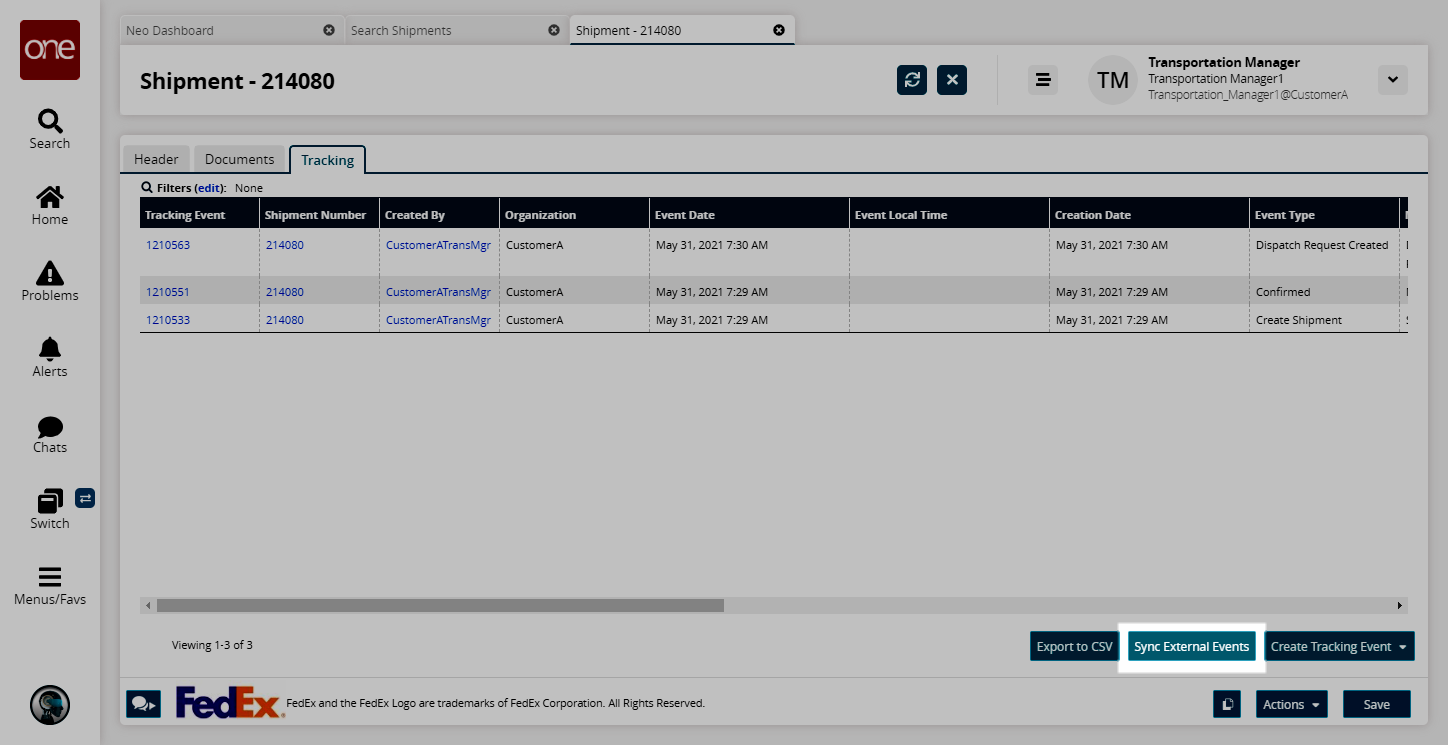1448x745 pixels.
Task: Edit the filters via the edit link
Action: pyautogui.click(x=208, y=188)
